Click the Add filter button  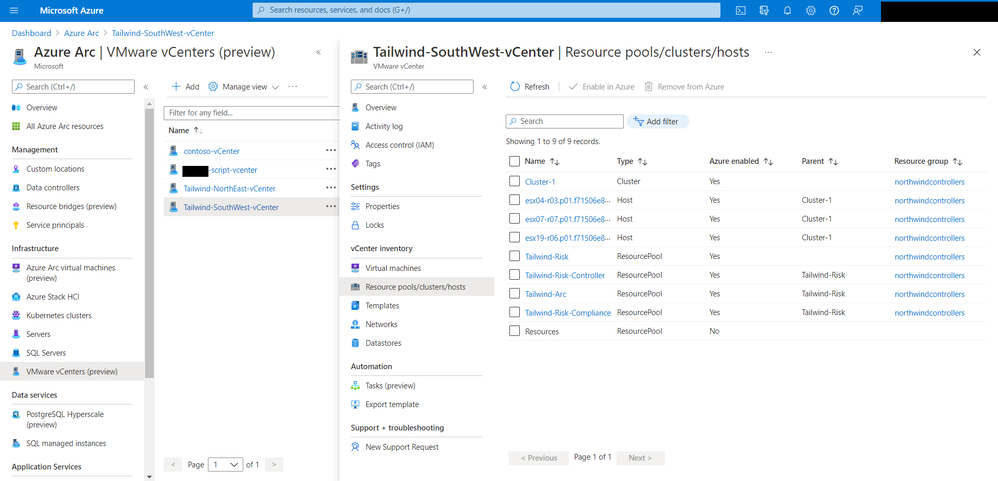657,122
